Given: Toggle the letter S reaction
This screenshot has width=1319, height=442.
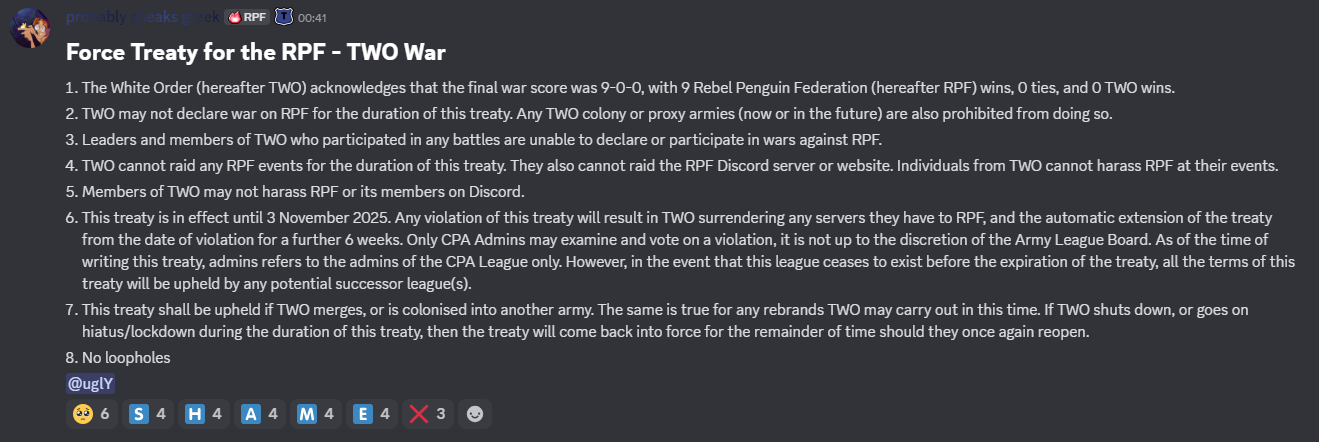Looking at the screenshot, I should (x=147, y=413).
